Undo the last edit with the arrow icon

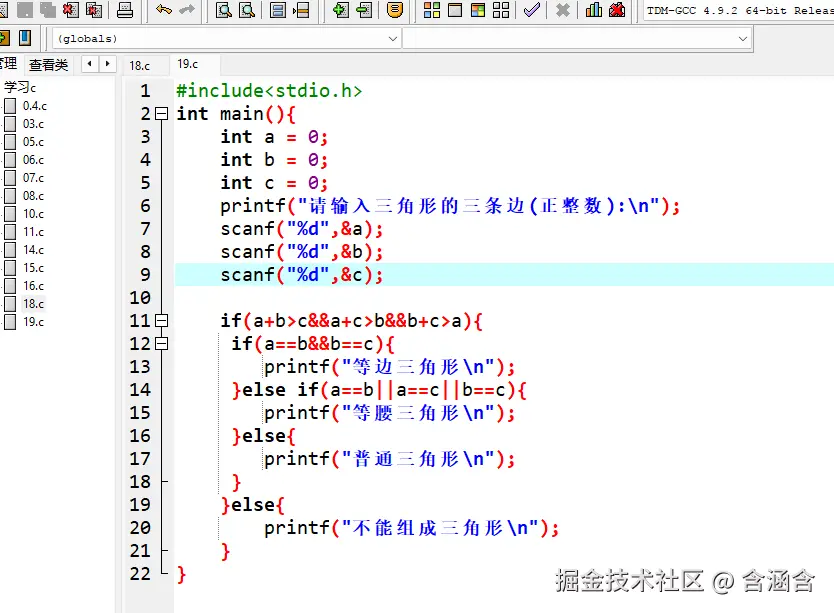164,9
